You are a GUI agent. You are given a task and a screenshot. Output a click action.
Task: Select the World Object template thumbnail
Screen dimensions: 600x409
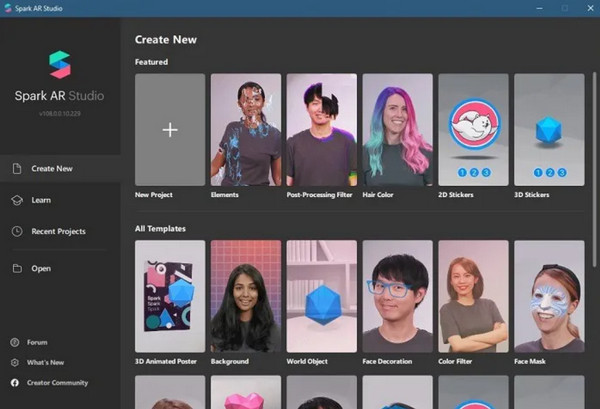pos(321,296)
